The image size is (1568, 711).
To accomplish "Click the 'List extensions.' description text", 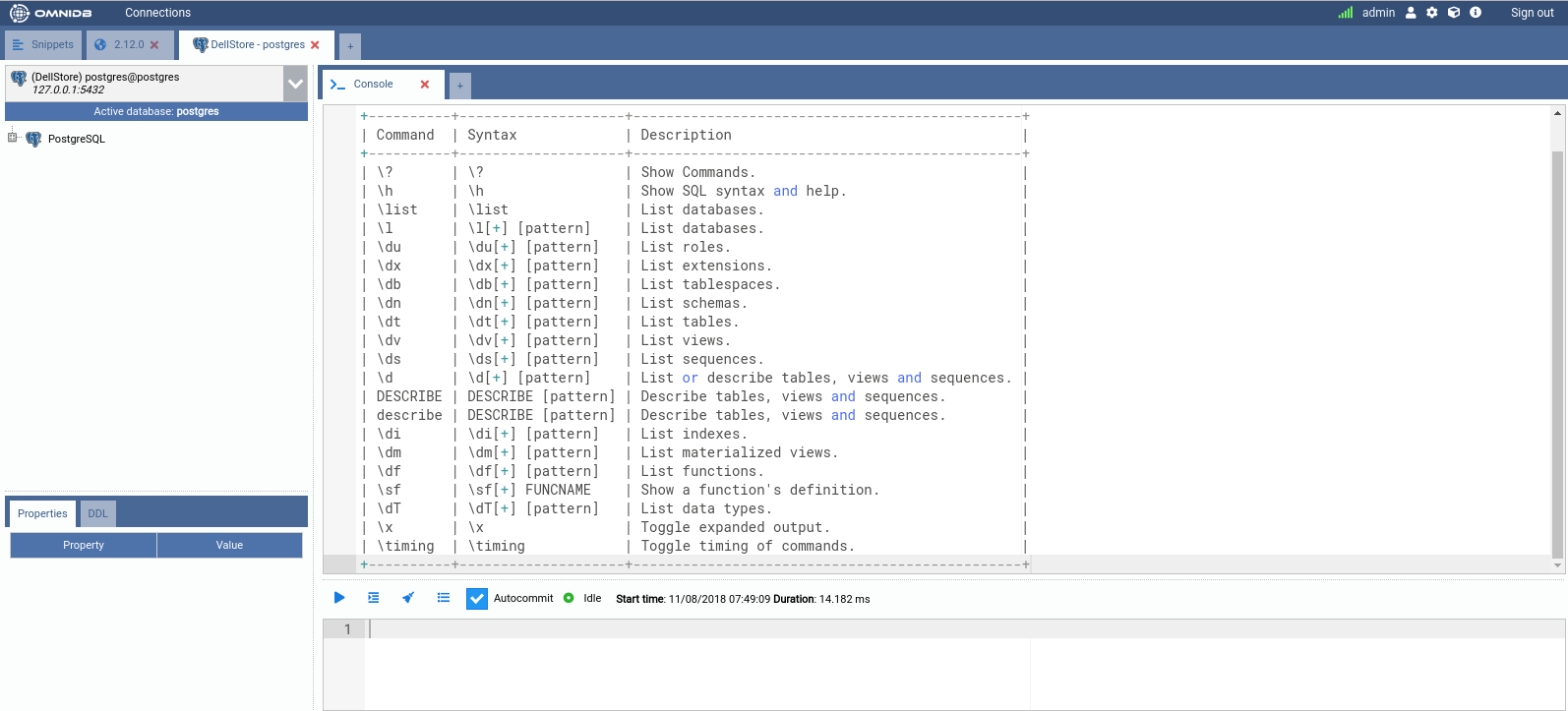I will click(706, 267).
